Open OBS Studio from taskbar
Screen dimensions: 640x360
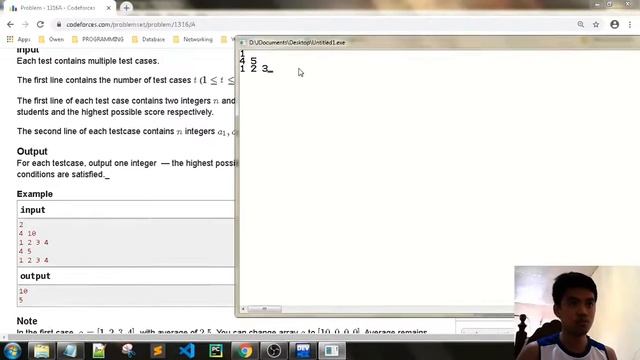point(274,351)
